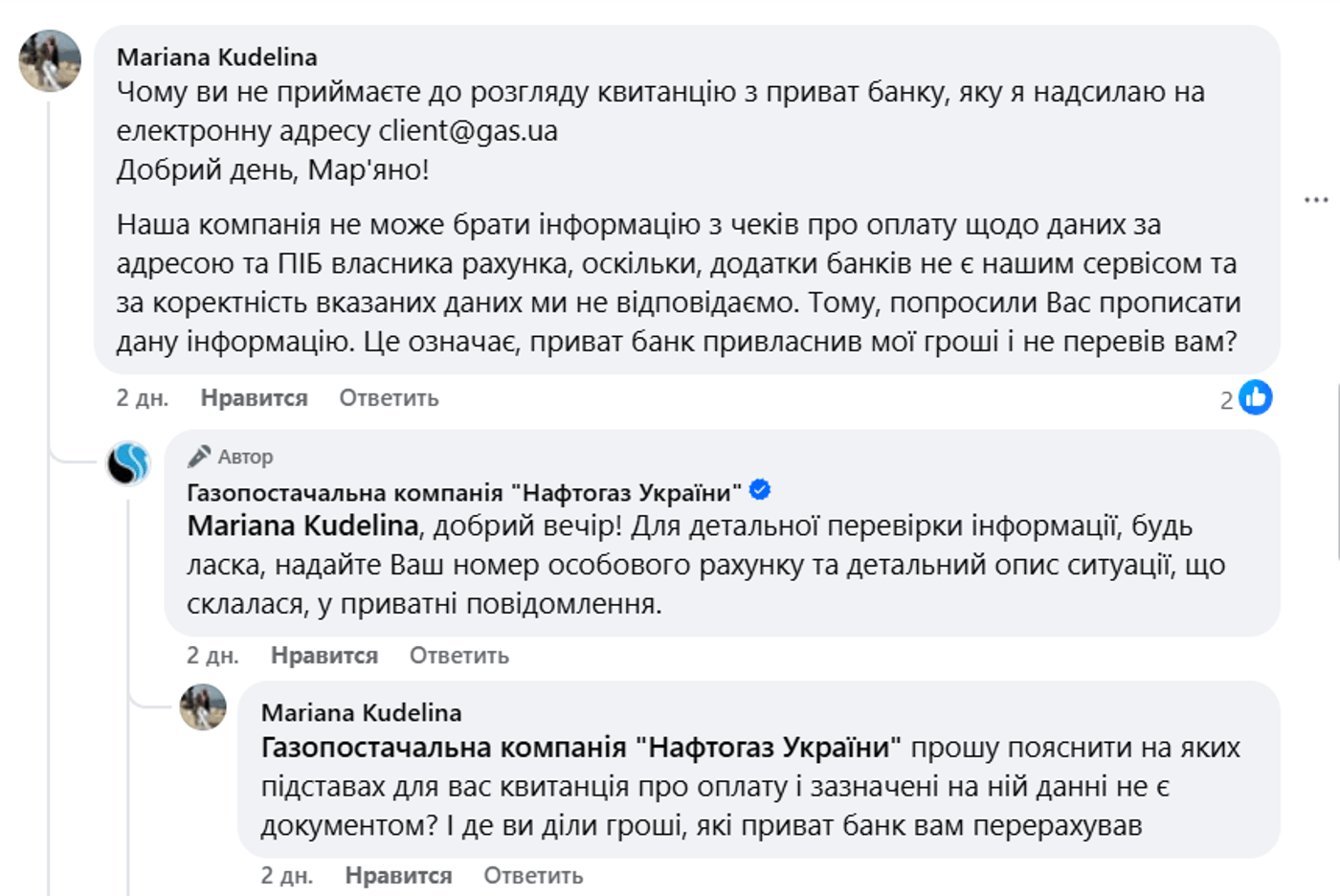Click the bold Mariana Kudelina mention in the company reply

click(302, 526)
